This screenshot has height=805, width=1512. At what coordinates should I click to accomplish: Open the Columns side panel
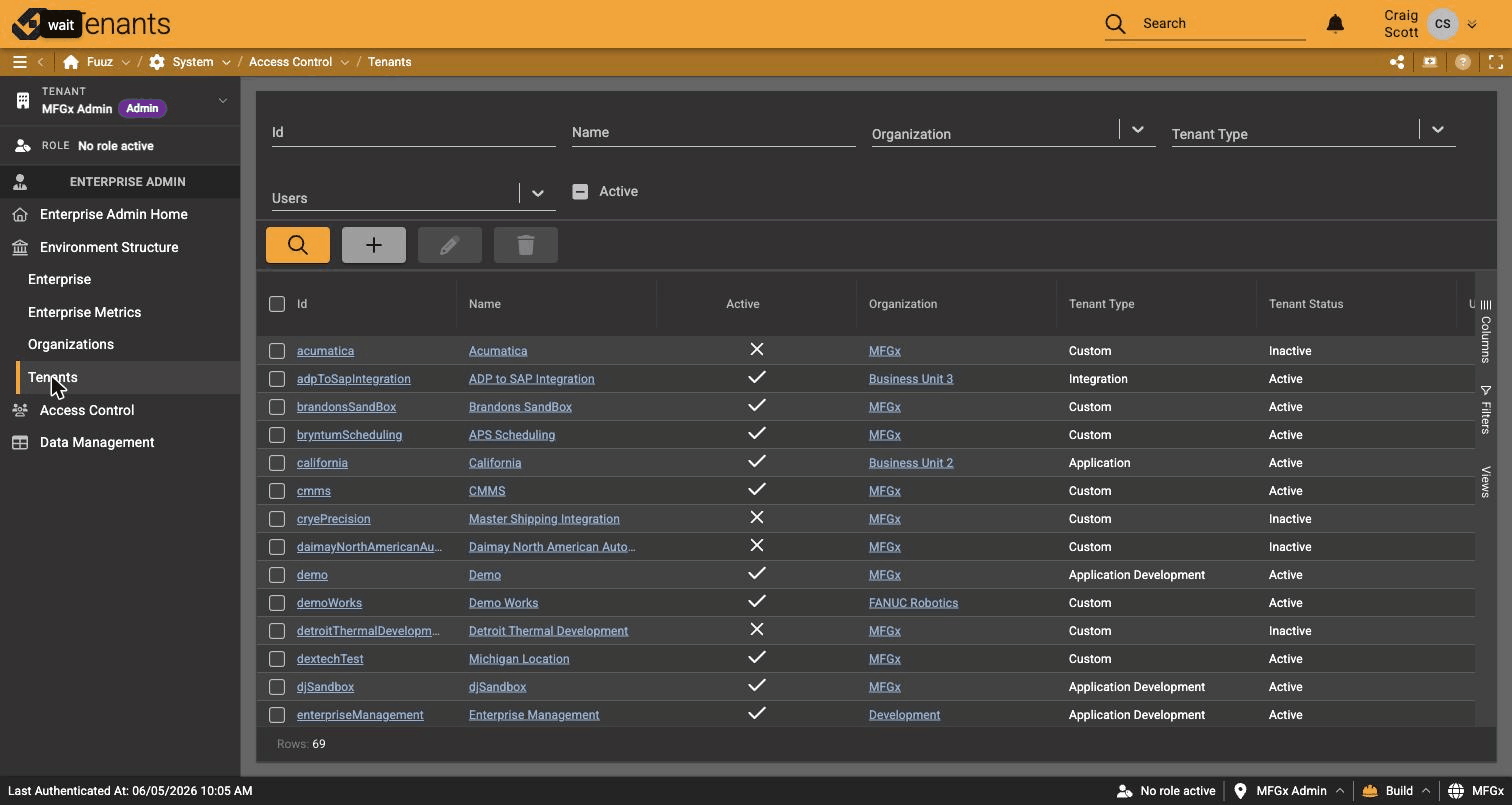point(1486,332)
